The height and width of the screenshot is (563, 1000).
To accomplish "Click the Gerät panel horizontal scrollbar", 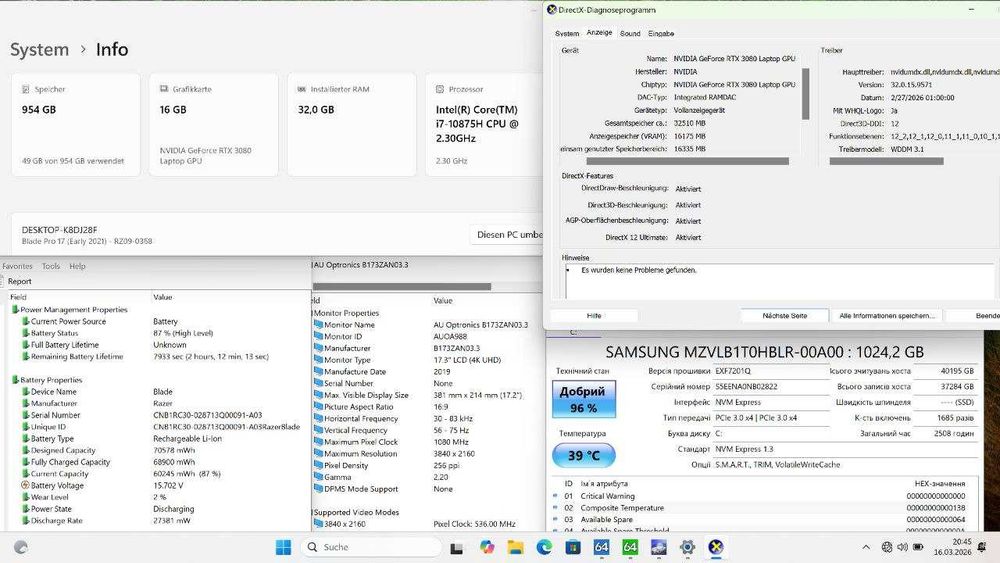I will point(688,161).
